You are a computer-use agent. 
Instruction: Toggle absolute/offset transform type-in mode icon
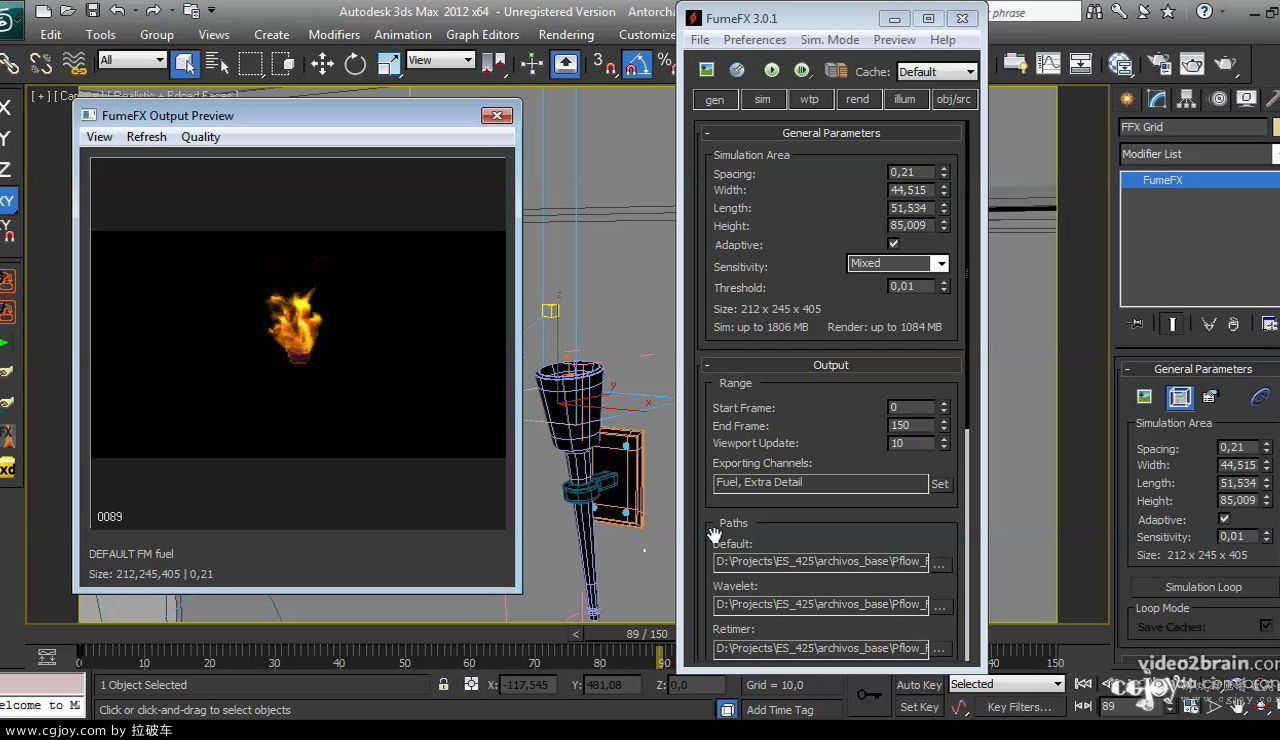(x=471, y=685)
